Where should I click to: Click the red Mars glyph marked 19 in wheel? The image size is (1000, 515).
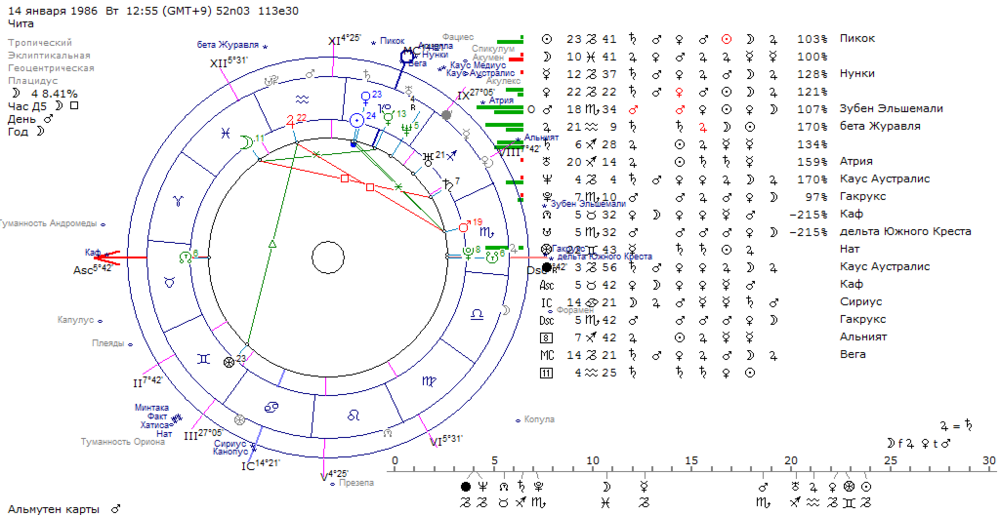pos(464,226)
